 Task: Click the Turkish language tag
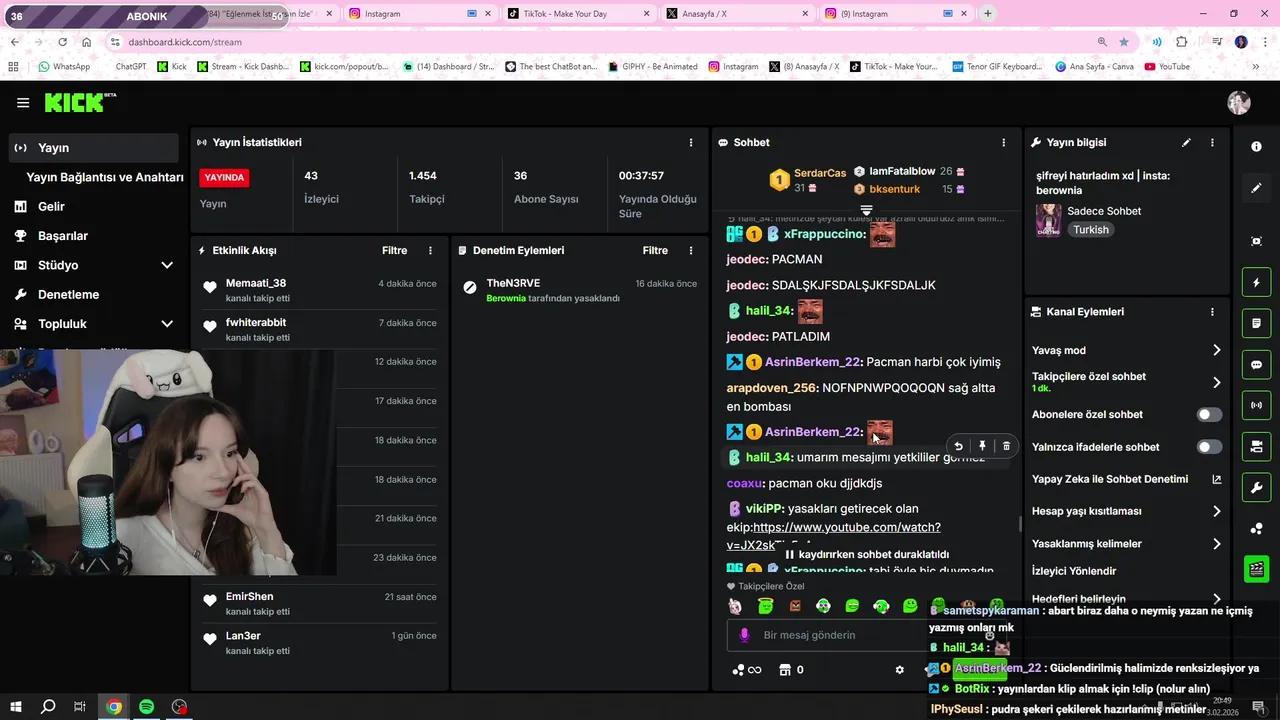click(x=1091, y=229)
